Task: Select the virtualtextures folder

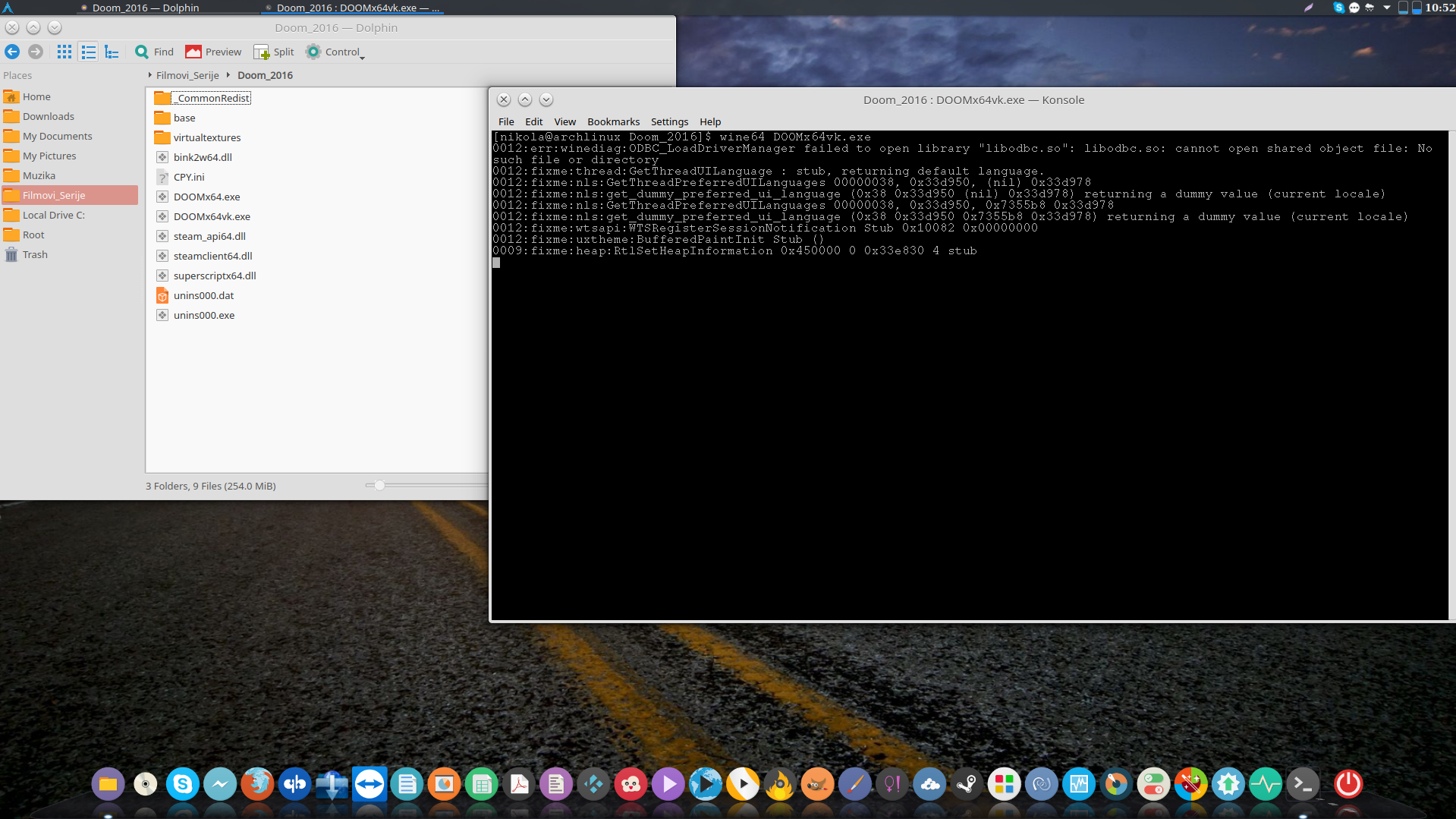Action: pos(198,137)
